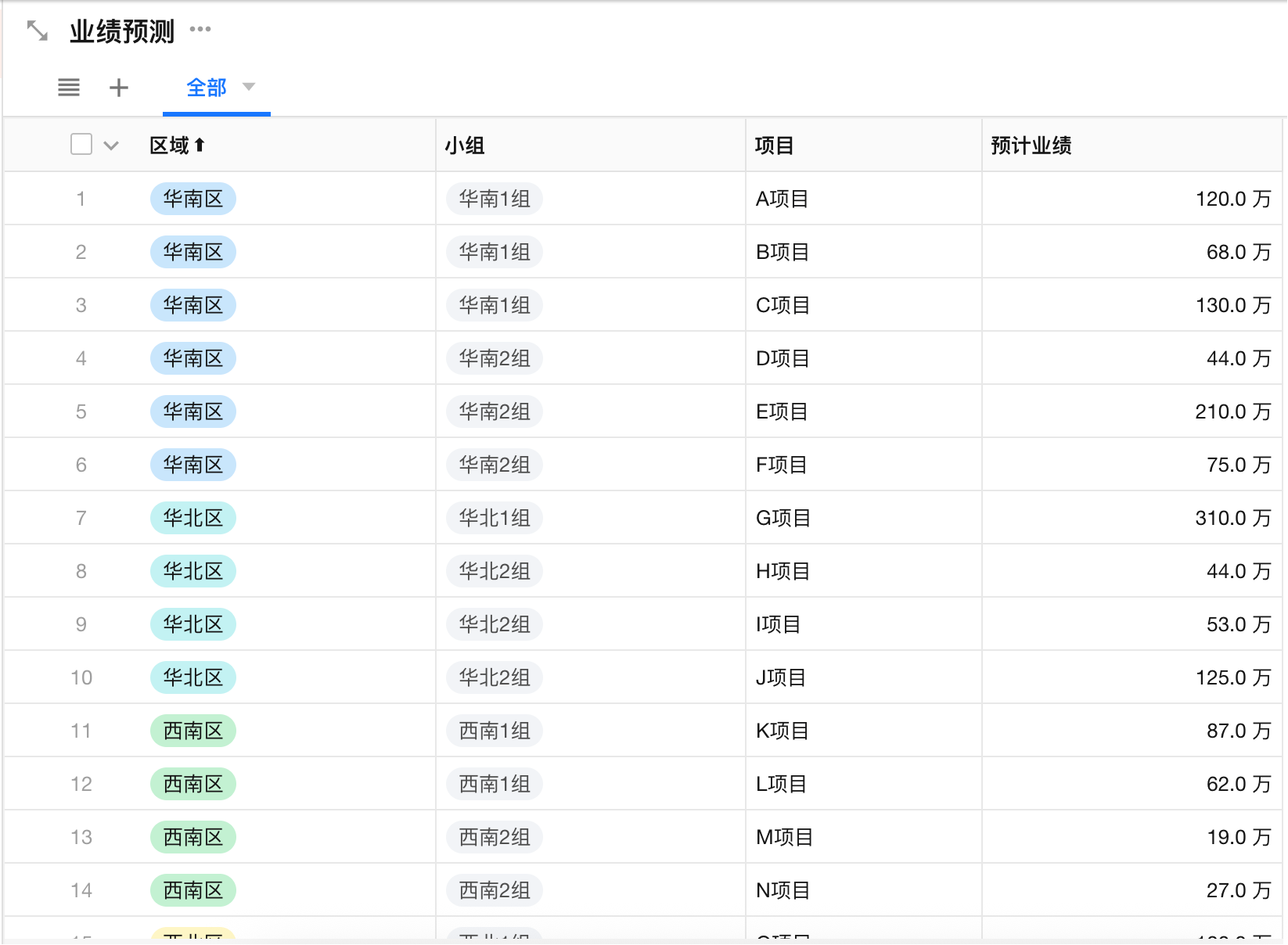Select the 西南区 tag in row 11
Screen dimensions: 1288x945
193,731
